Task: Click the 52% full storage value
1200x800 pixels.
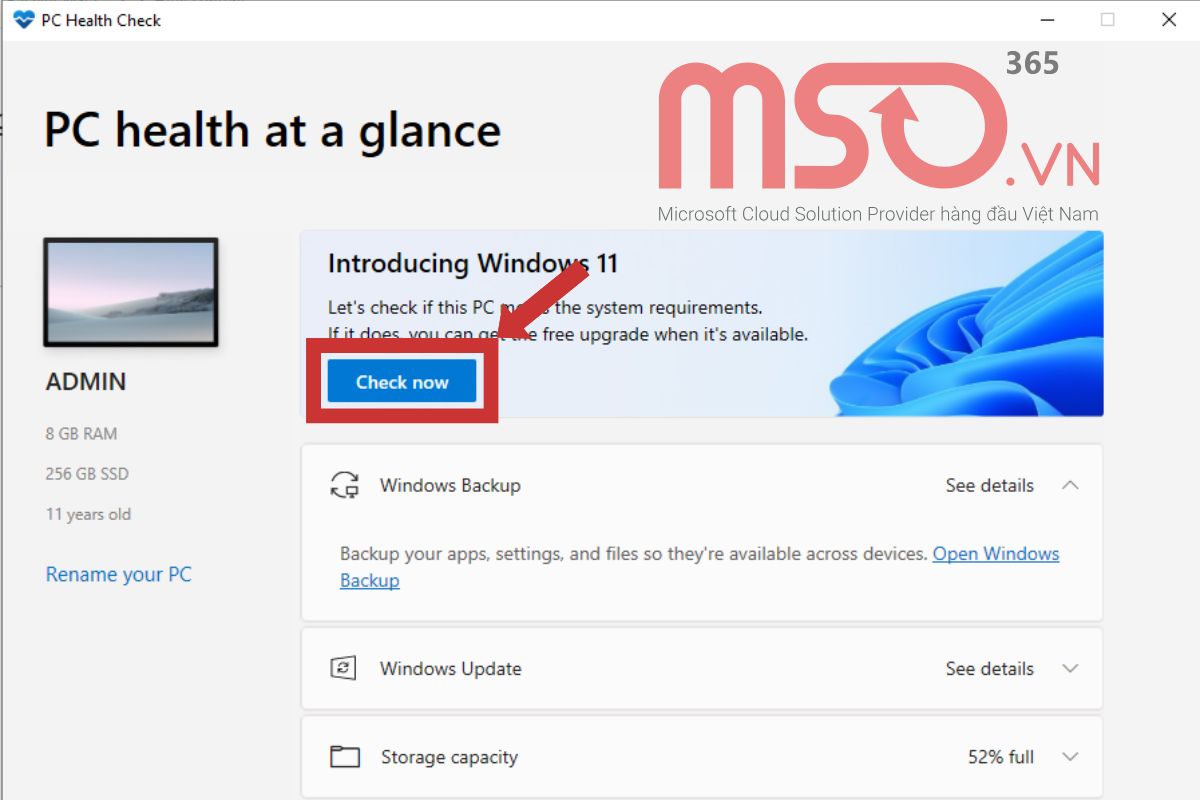Action: (1001, 757)
